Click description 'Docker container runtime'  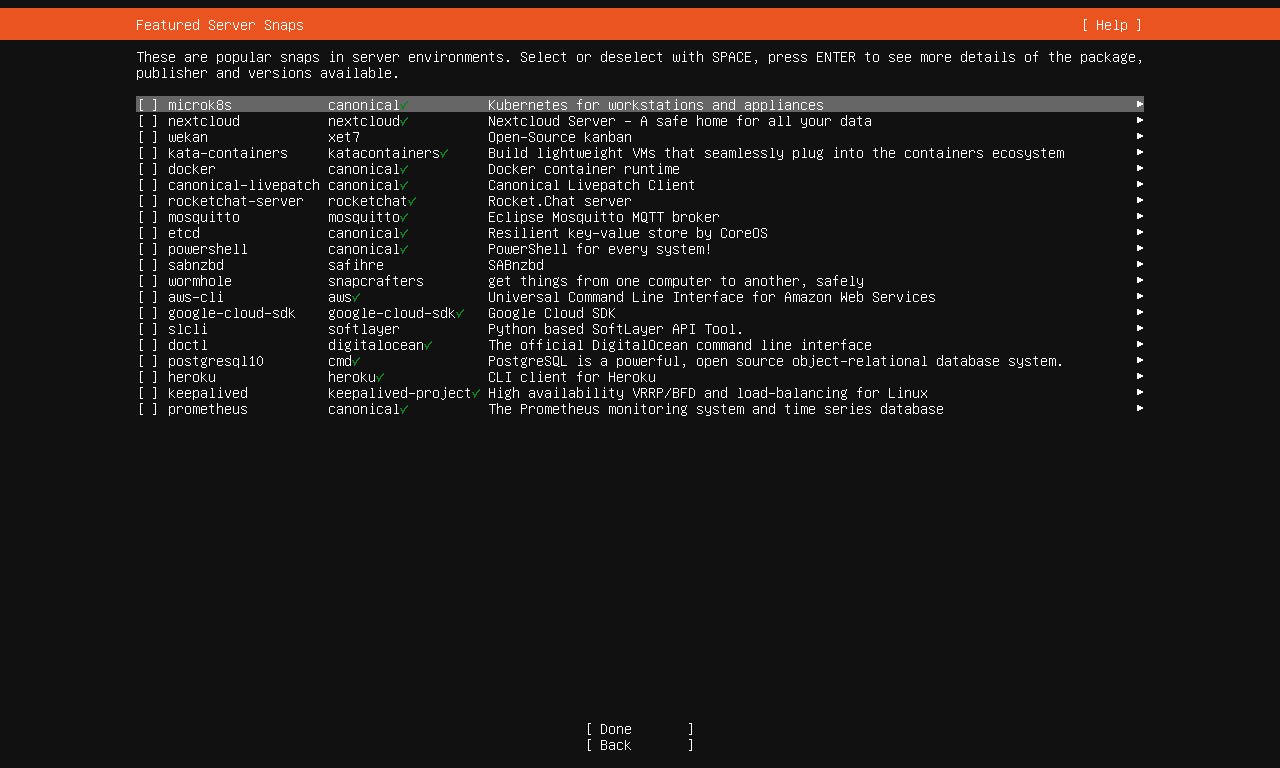coord(584,169)
